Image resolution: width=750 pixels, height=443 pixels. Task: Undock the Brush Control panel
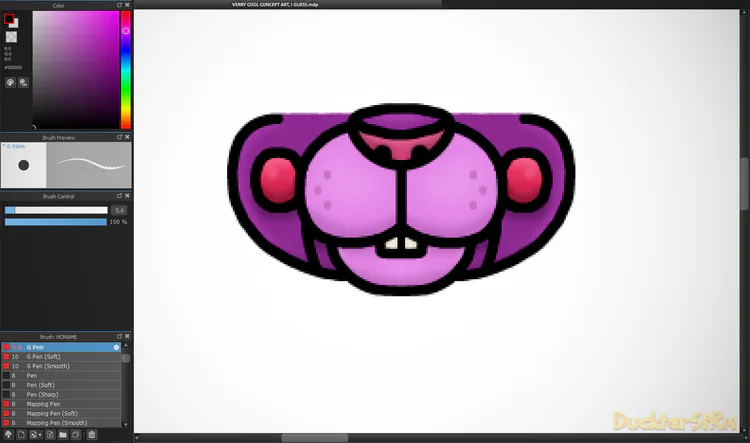click(x=120, y=196)
